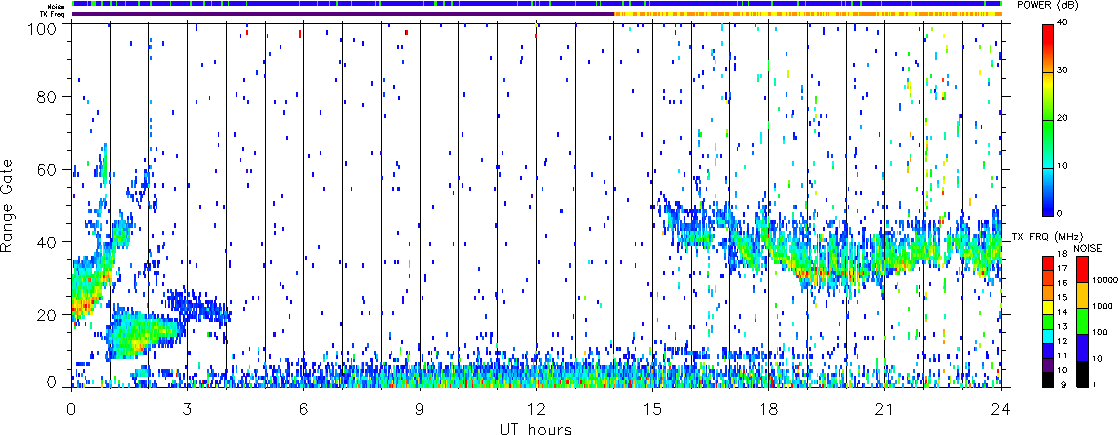Click the 3 tick label on the UT hours axis
This screenshot has height=435, width=1118.
(x=187, y=408)
